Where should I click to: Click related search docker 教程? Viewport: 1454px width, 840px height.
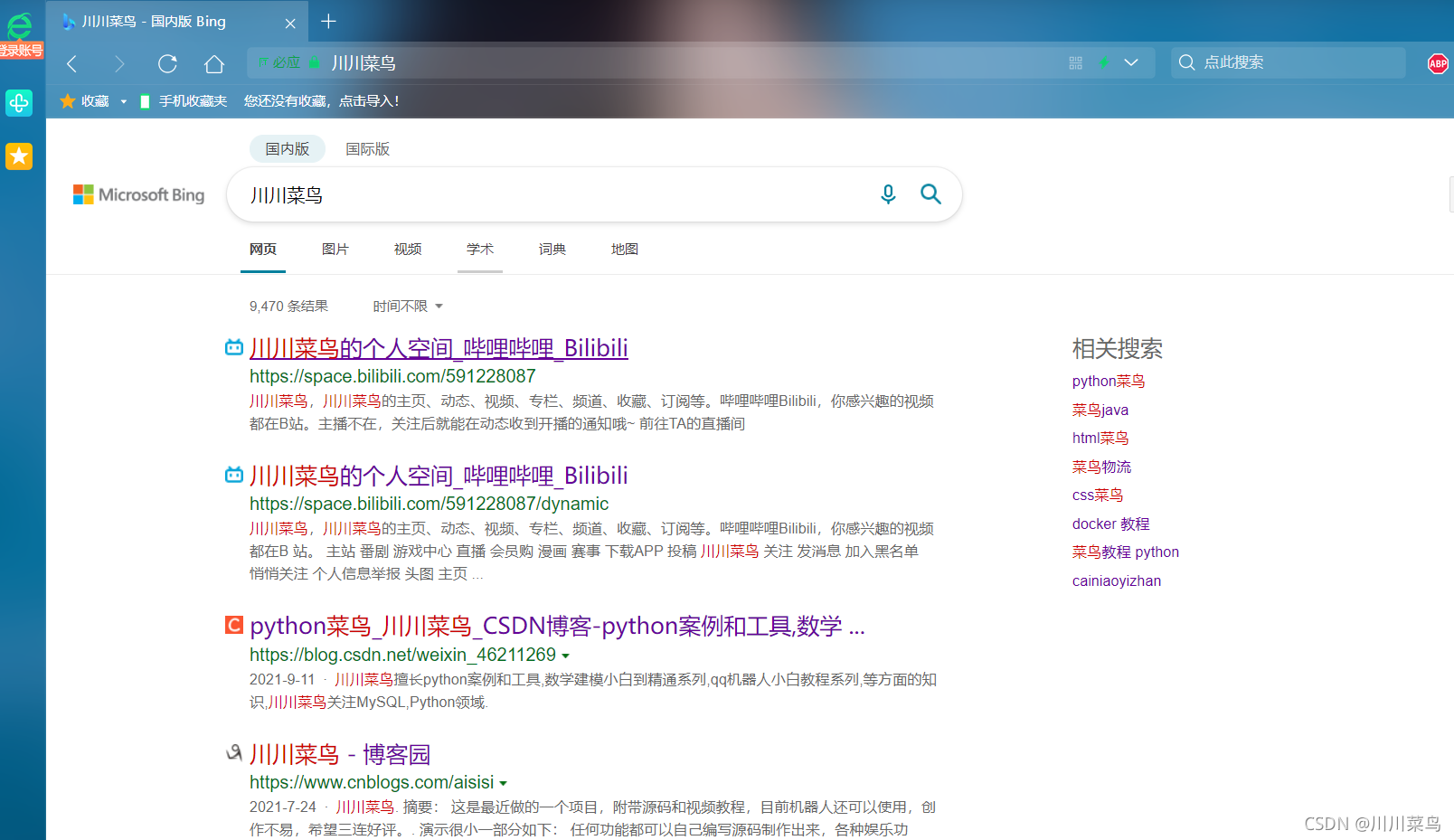point(1111,524)
